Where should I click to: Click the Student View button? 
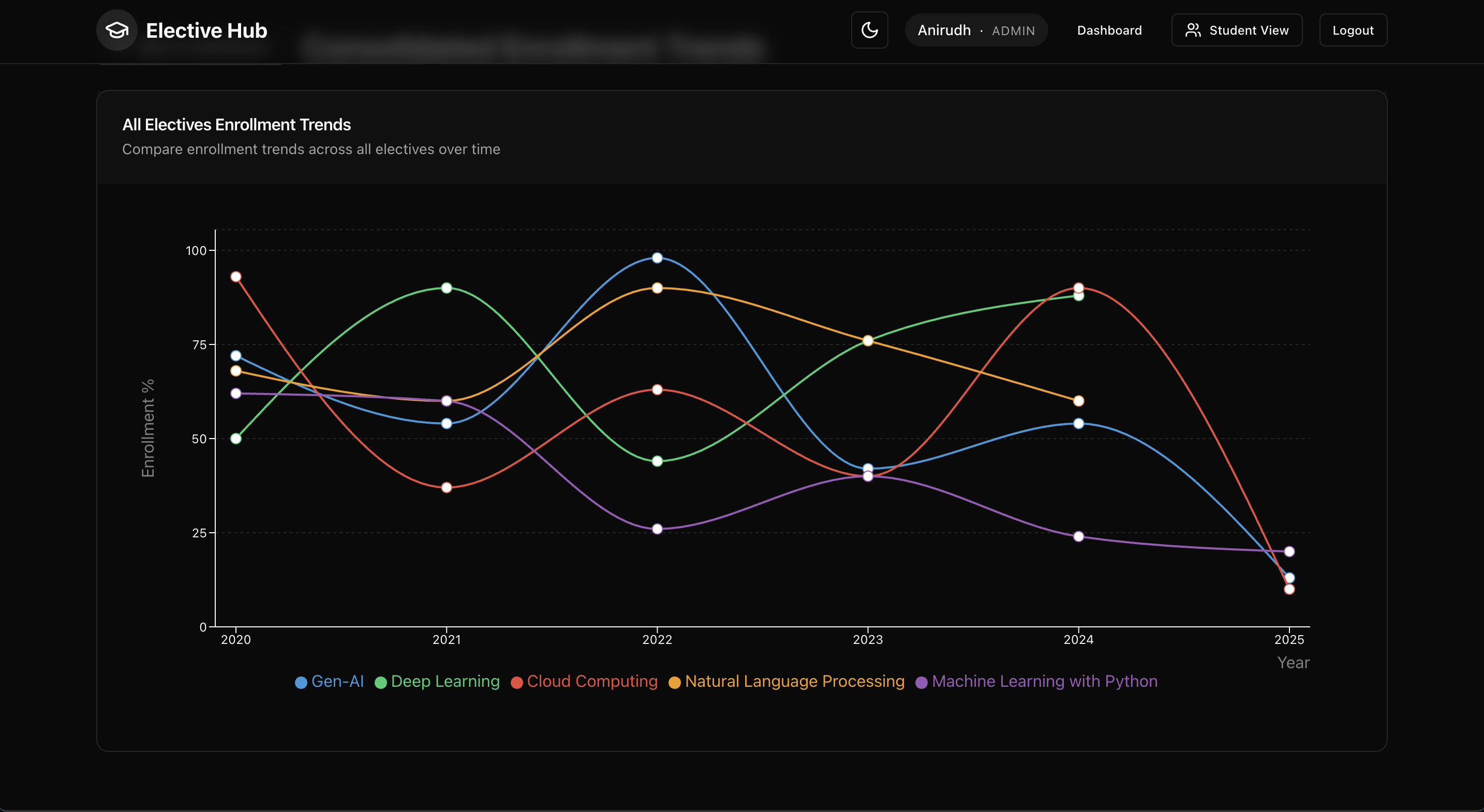(x=1237, y=30)
